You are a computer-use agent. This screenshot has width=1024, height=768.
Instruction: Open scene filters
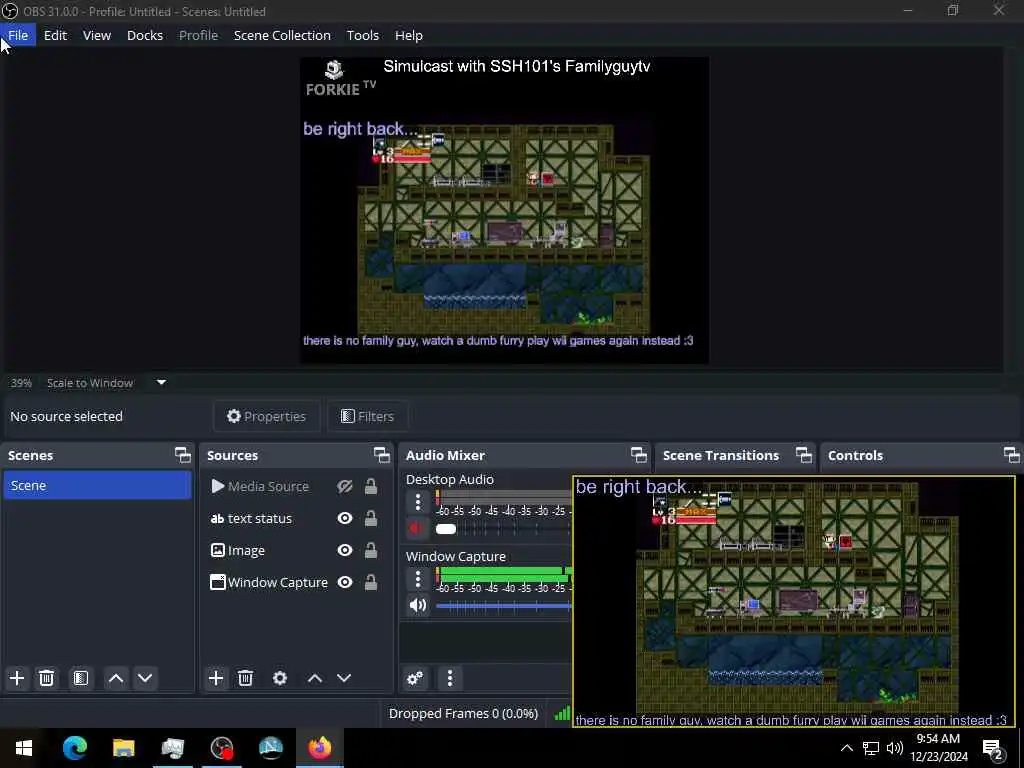(80, 678)
